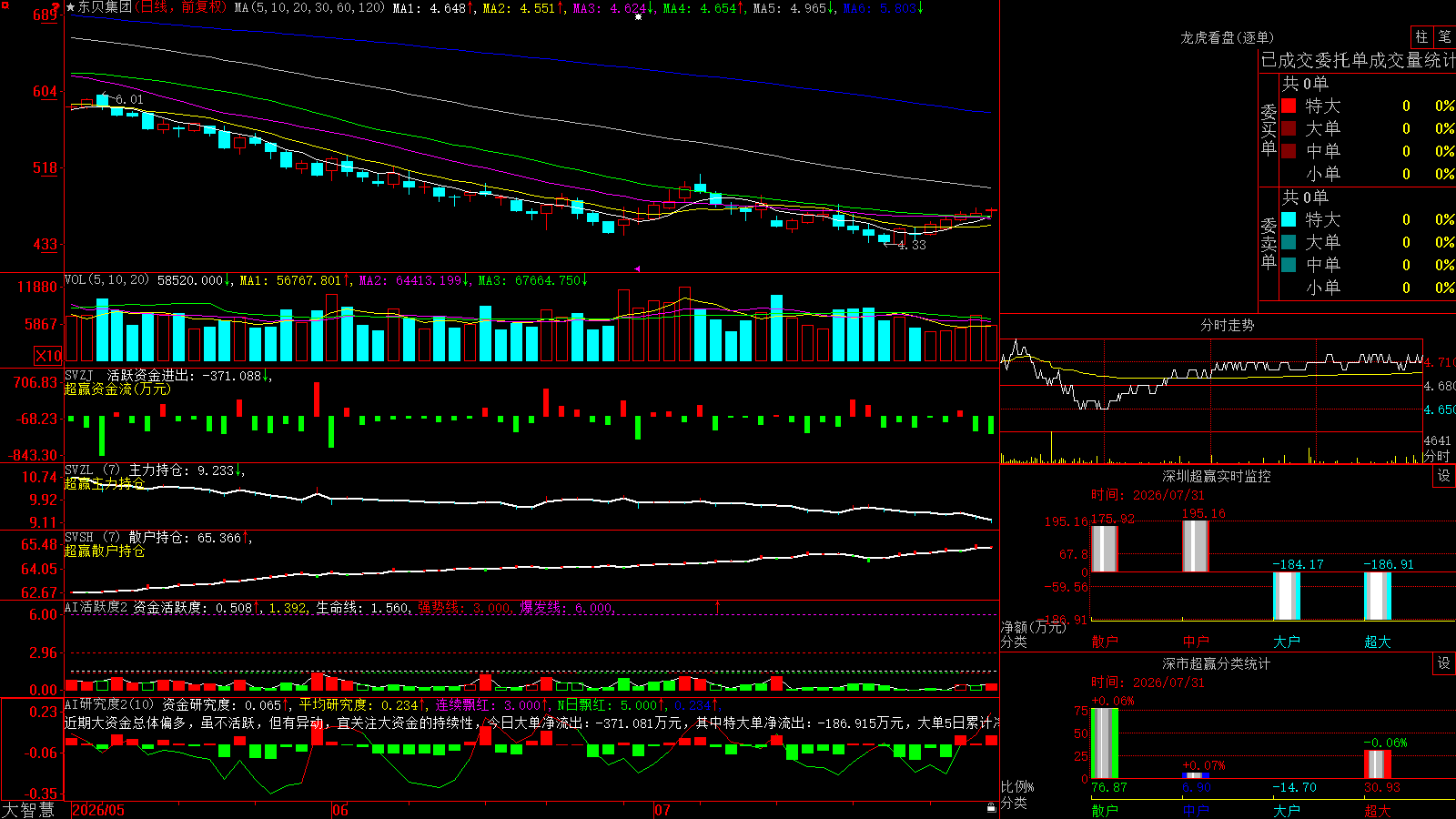Open the 设 settings for 深市超赢分类统计
This screenshot has height=819, width=1456.
[1444, 663]
